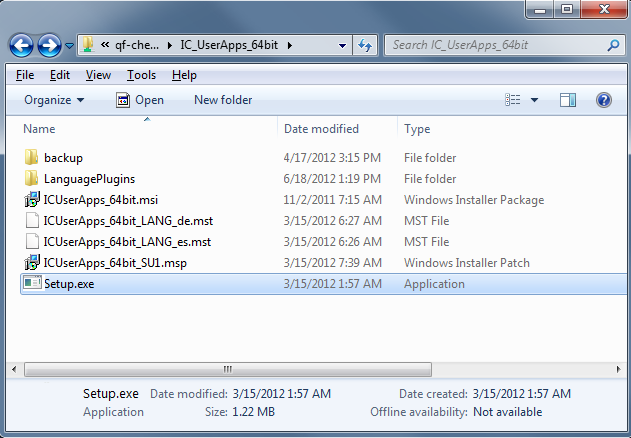Screen dimensions: 631x438
Task: Refresh the folder view in the address bar
Action: (x=365, y=45)
